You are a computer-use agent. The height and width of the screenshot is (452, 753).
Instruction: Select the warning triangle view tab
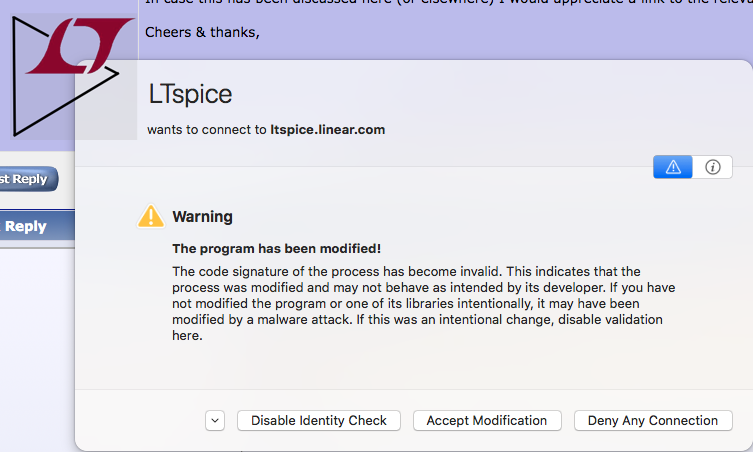(672, 167)
